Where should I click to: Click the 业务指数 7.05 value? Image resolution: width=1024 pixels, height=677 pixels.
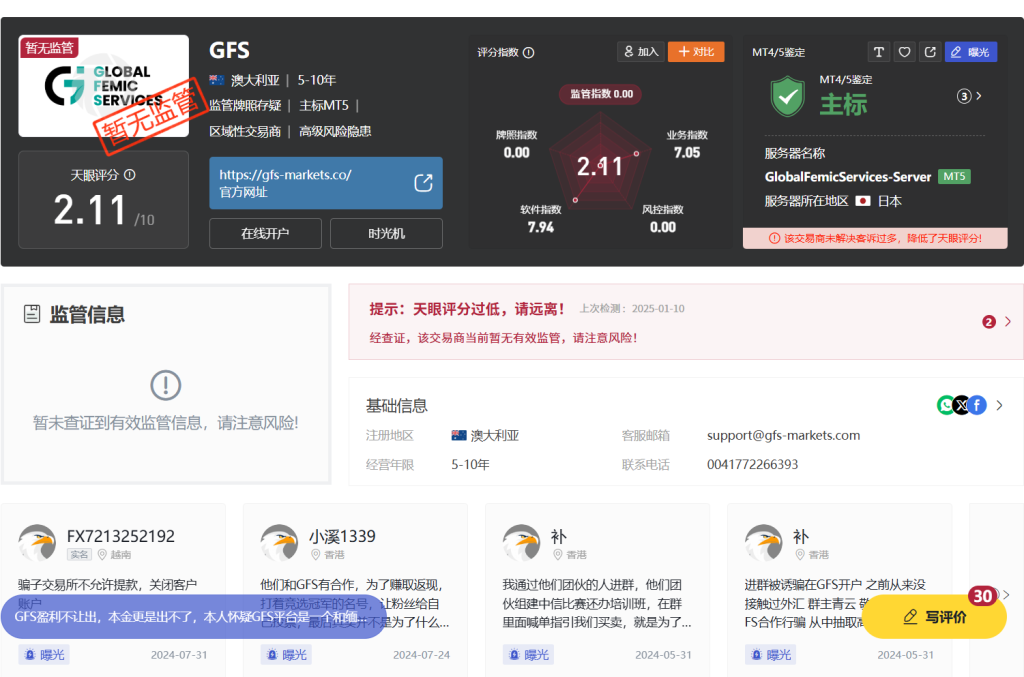point(687,153)
